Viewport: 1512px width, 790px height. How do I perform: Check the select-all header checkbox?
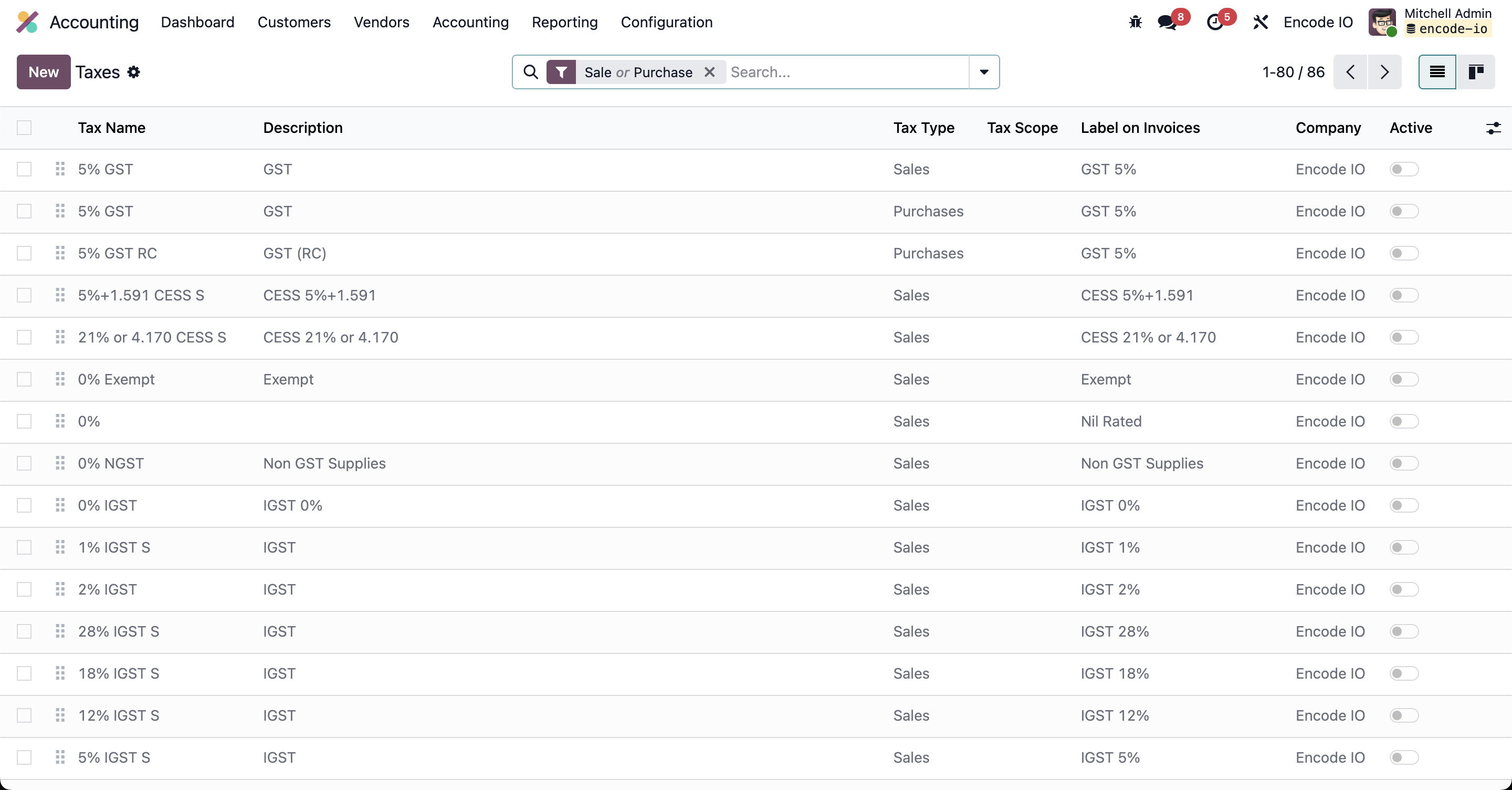(24, 128)
